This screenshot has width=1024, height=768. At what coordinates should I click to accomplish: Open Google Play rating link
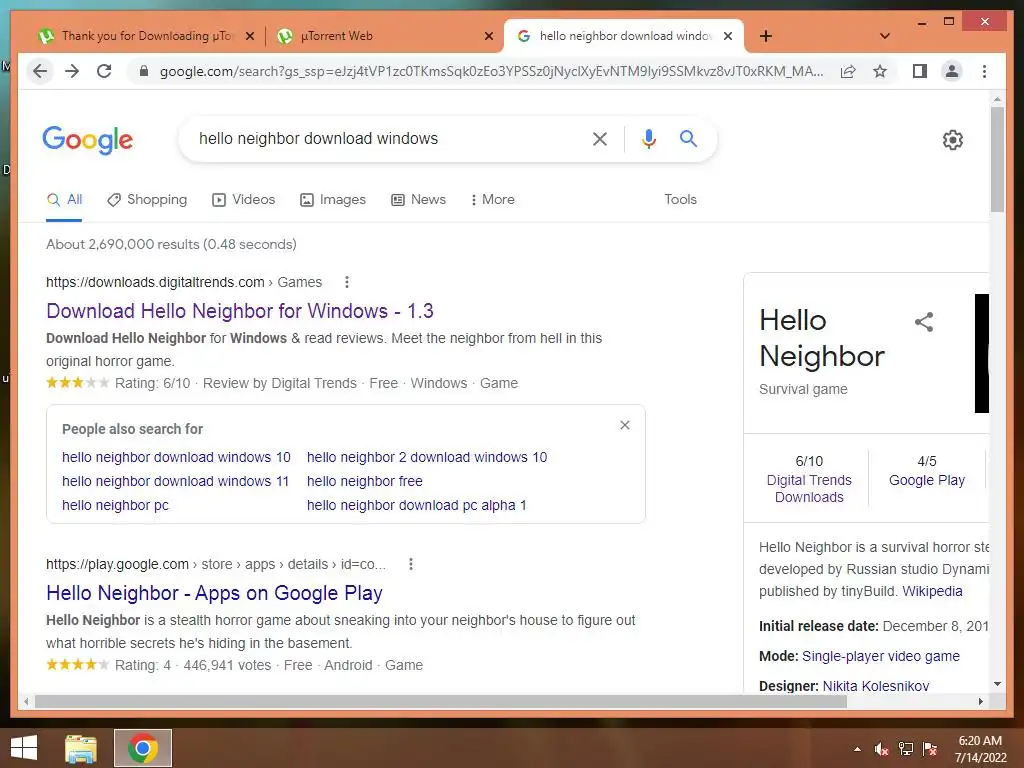tap(927, 480)
